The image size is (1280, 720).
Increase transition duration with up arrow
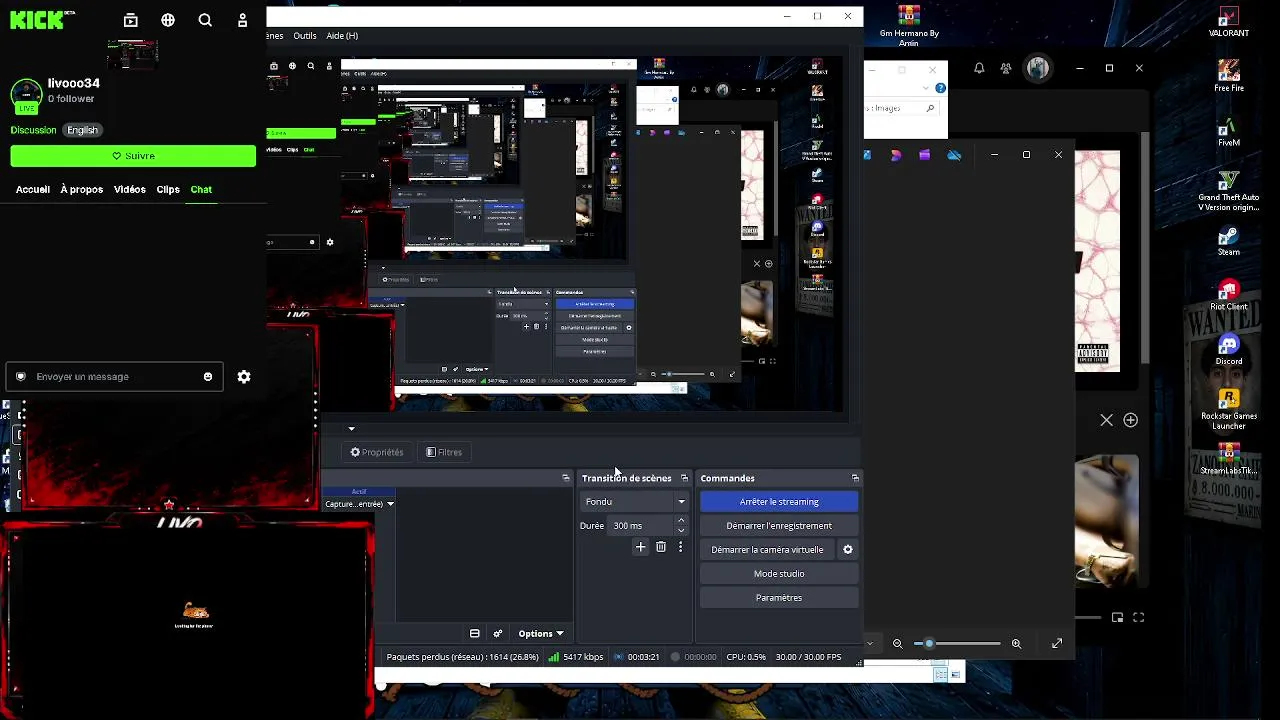(x=681, y=521)
